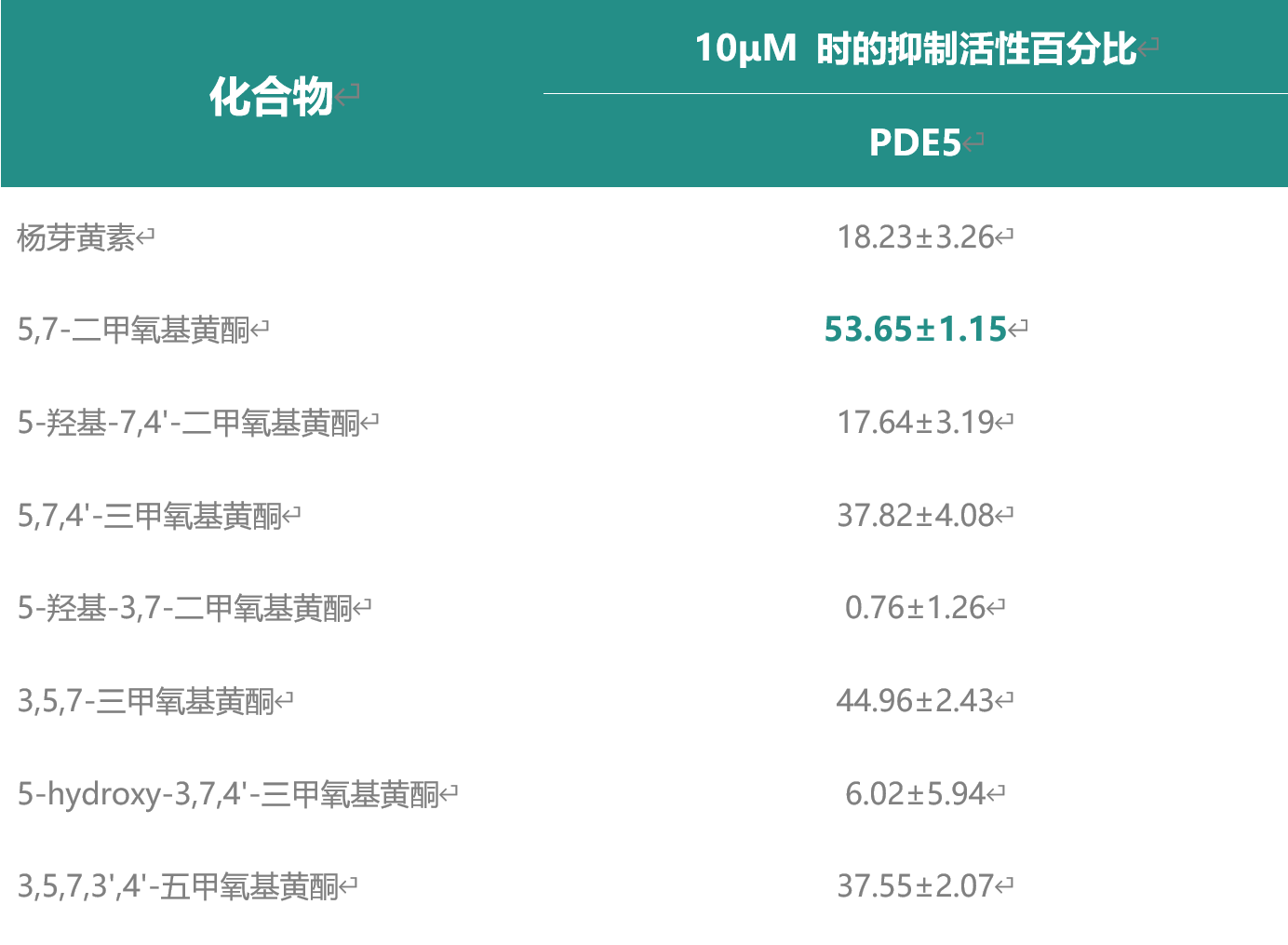
Task: Click the paragraph mark after 化合物
Action: coord(348,96)
